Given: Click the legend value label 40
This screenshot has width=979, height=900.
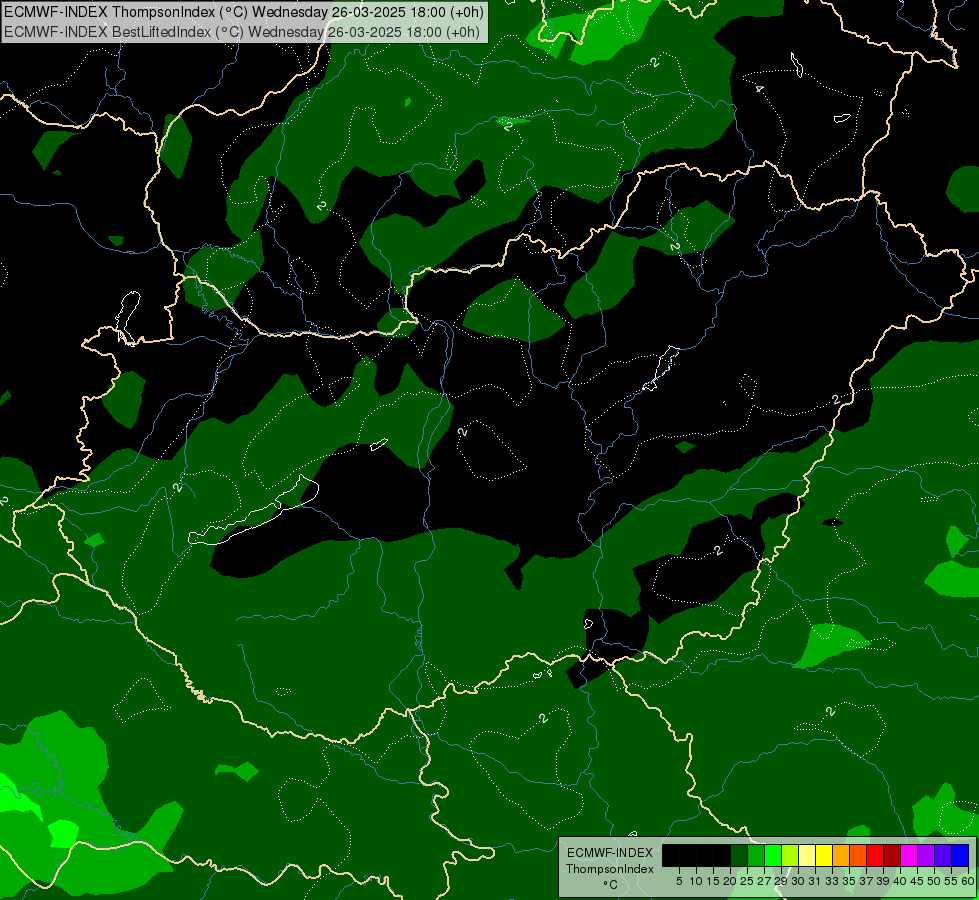Looking at the screenshot, I should coord(900,881).
